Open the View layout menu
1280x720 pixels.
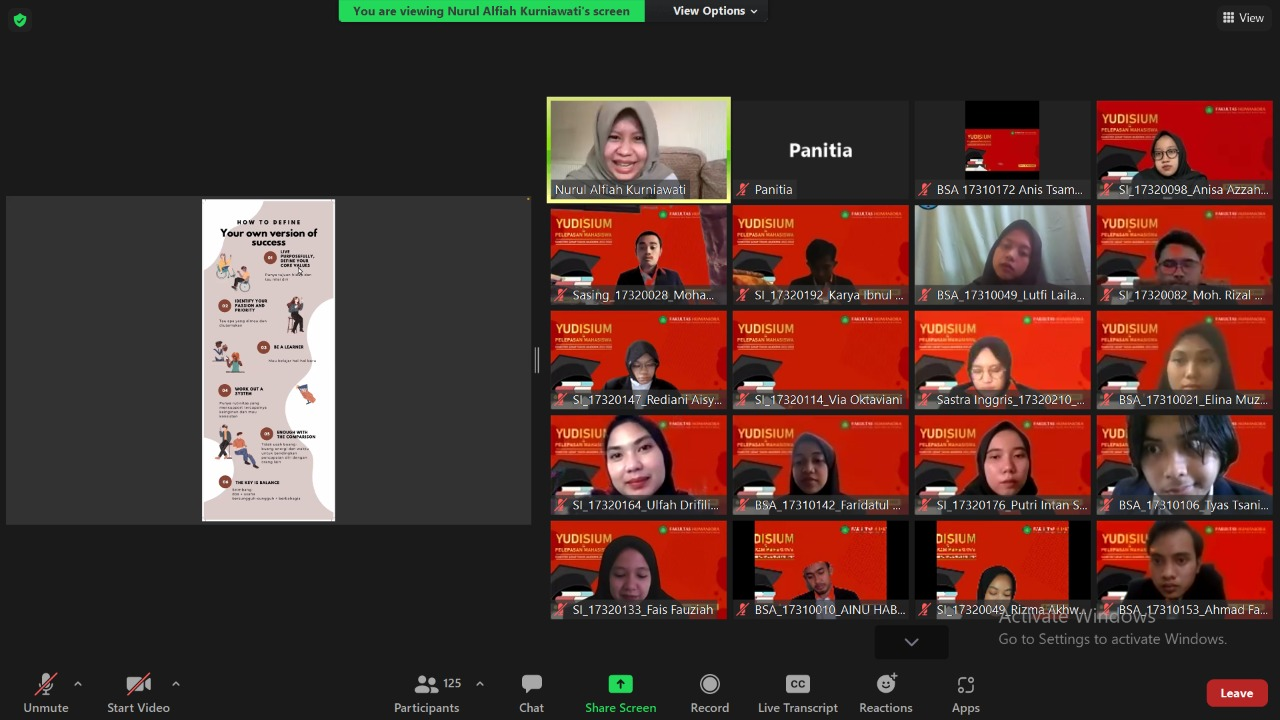point(1243,18)
